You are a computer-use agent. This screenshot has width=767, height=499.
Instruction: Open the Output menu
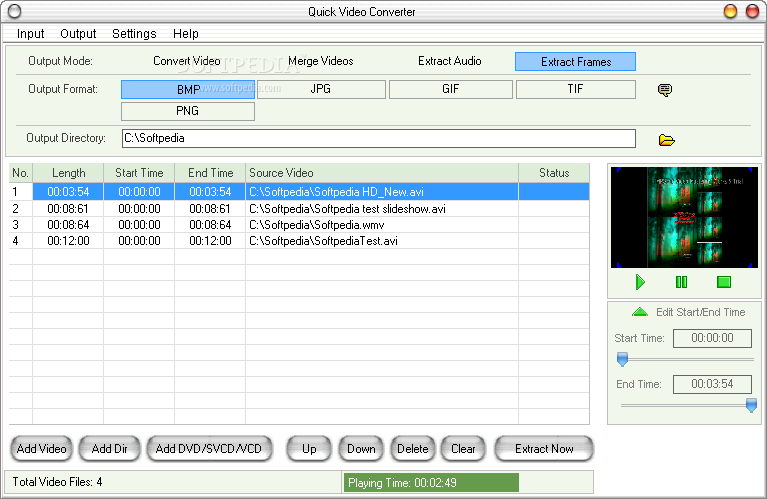[x=78, y=34]
